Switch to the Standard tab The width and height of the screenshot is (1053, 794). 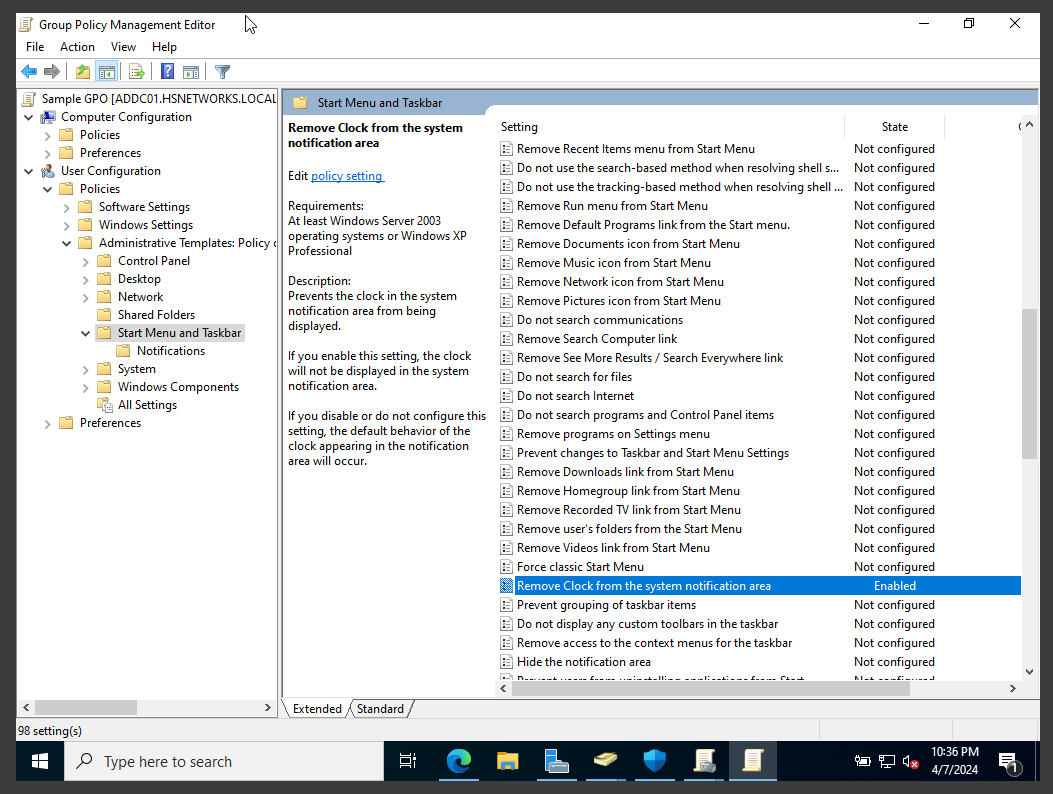click(380, 708)
